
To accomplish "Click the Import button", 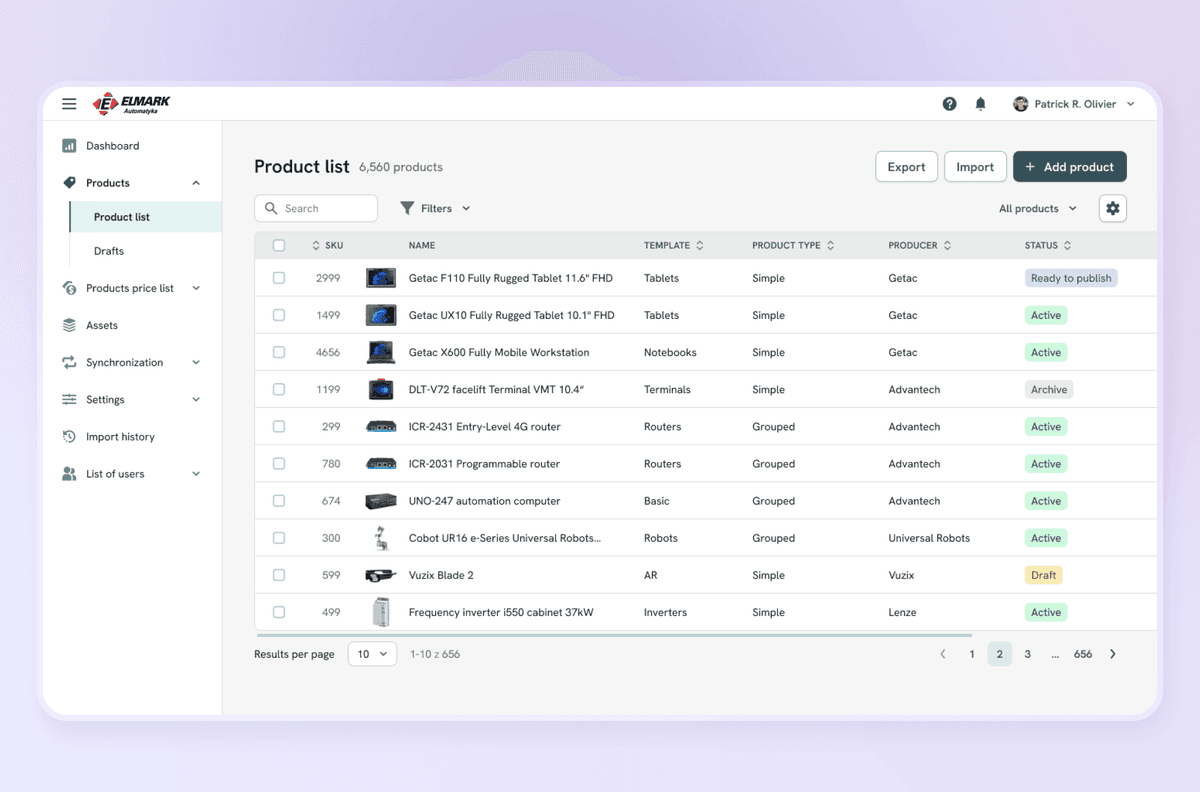I will tap(975, 167).
